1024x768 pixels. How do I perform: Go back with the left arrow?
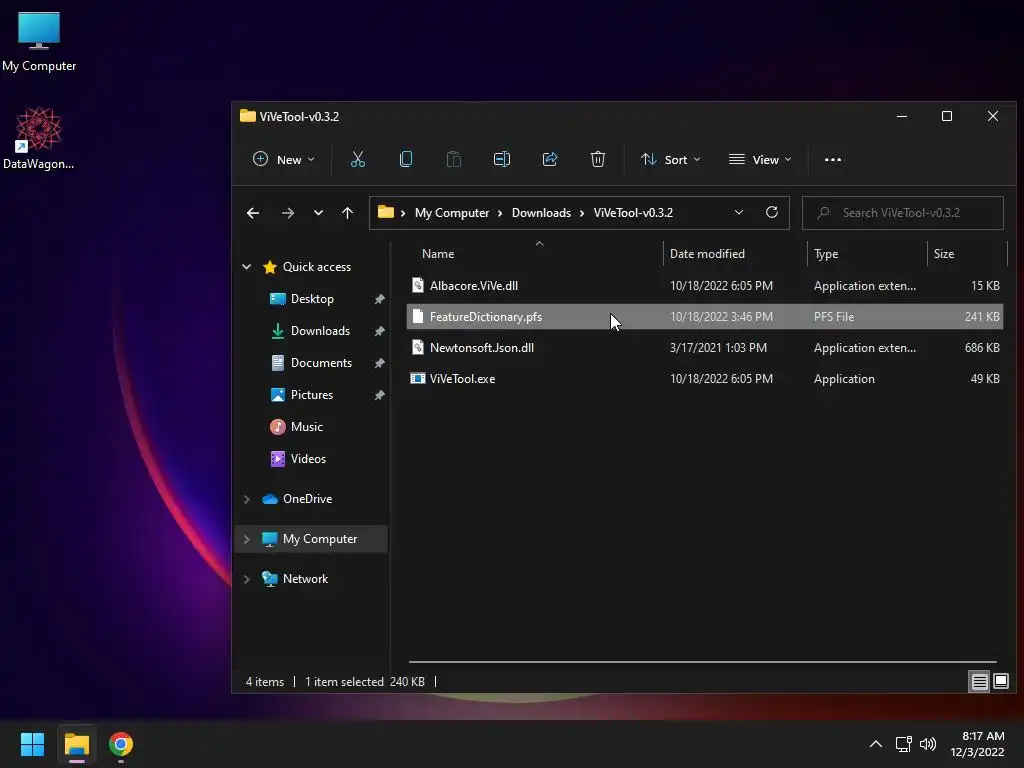pos(253,213)
